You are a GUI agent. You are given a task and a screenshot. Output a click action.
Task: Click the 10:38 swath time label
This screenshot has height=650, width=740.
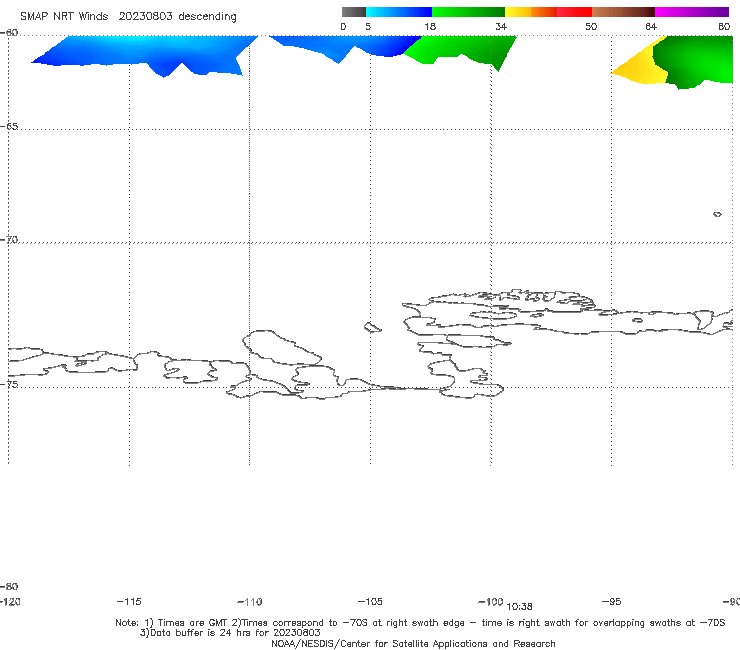pos(520,607)
